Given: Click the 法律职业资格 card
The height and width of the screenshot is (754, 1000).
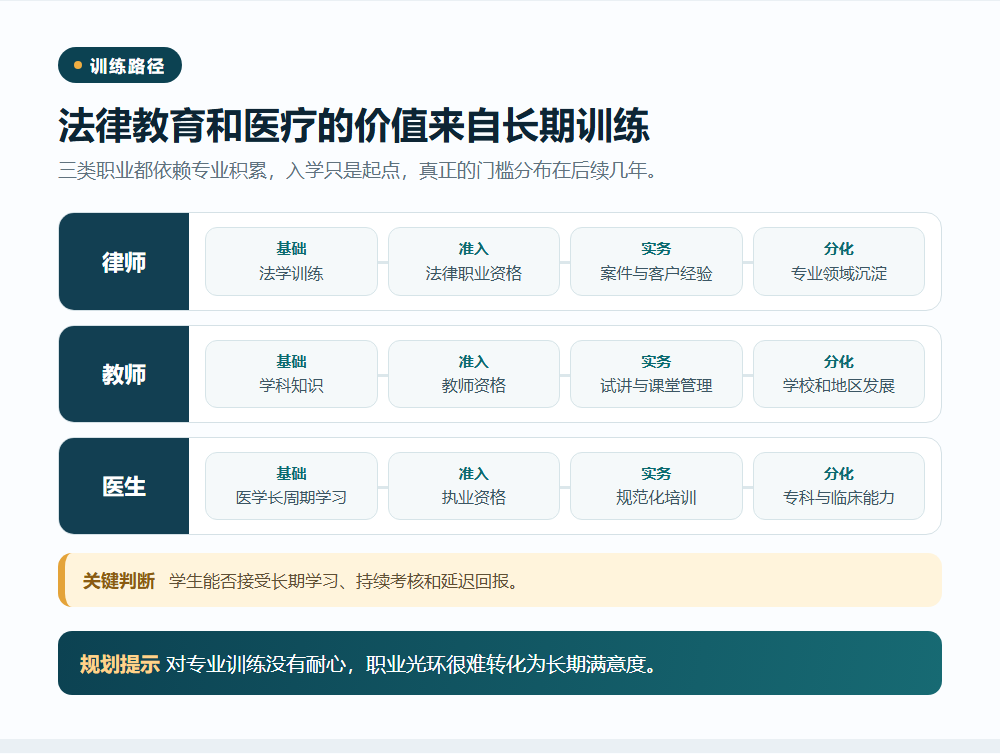Looking at the screenshot, I should point(474,262).
